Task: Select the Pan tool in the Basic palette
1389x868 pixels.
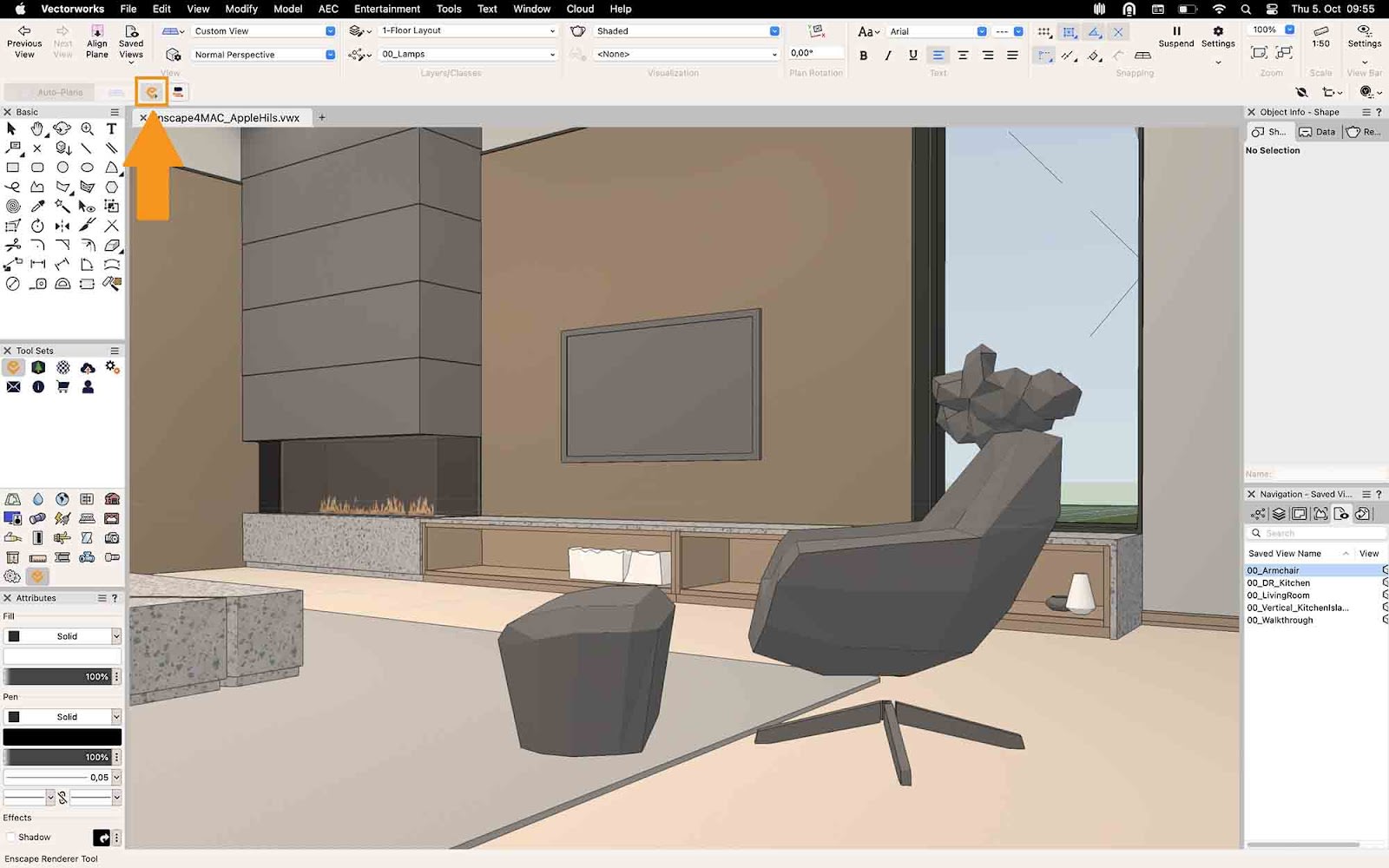Action: pyautogui.click(x=36, y=128)
